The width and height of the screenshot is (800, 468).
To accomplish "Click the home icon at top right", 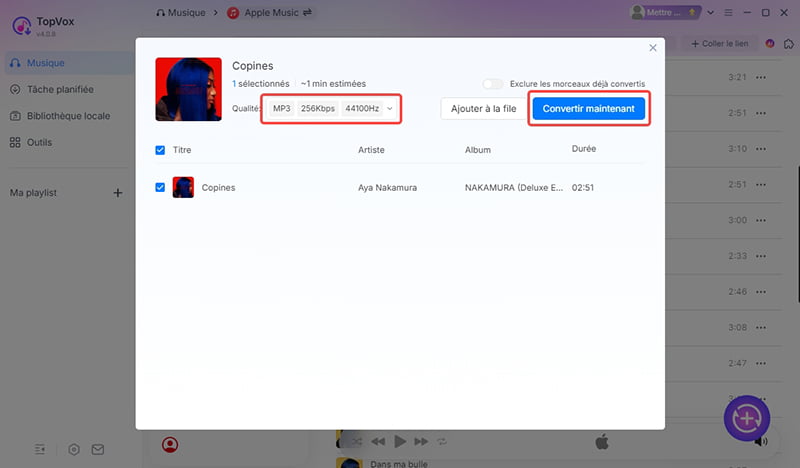I will click(x=789, y=44).
